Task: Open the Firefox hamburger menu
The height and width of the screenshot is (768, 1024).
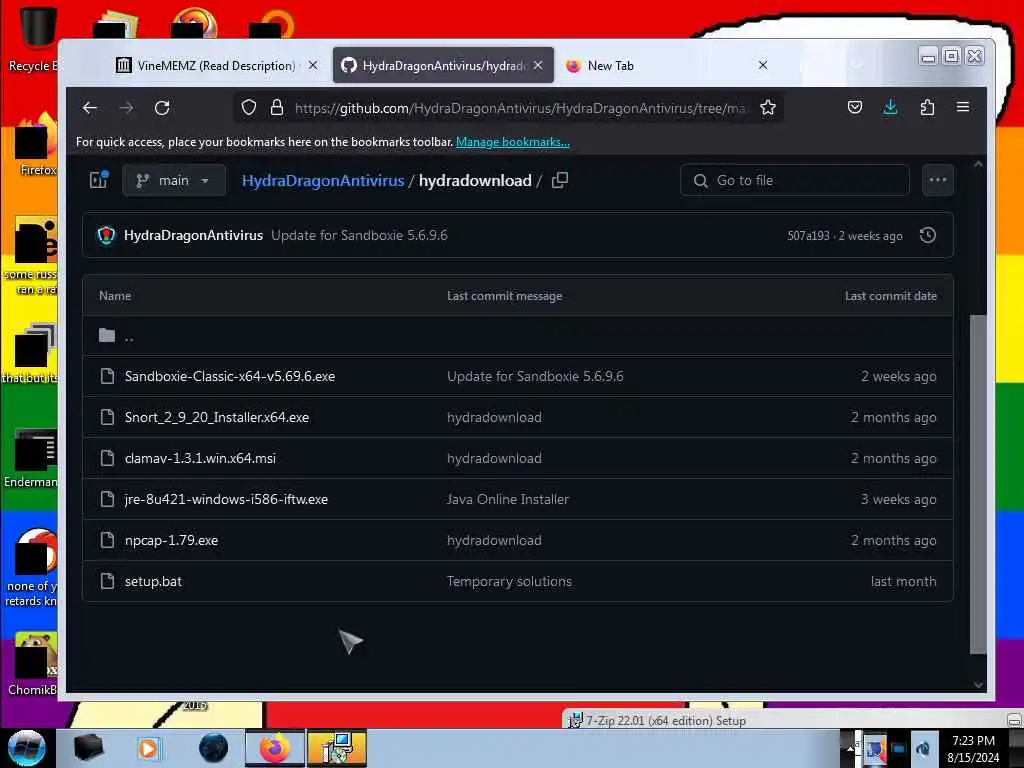Action: tap(963, 107)
